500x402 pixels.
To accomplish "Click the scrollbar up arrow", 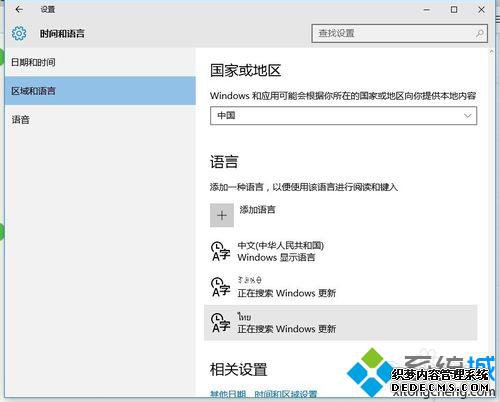I will [x=491, y=52].
